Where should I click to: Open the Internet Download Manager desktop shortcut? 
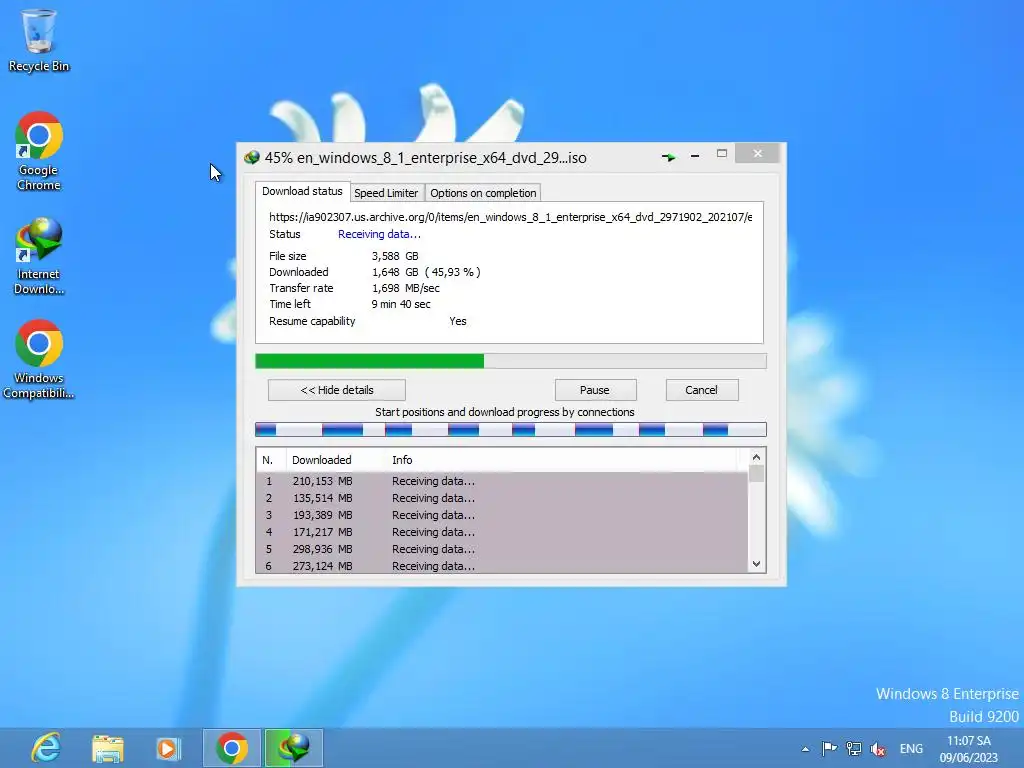pyautogui.click(x=39, y=256)
